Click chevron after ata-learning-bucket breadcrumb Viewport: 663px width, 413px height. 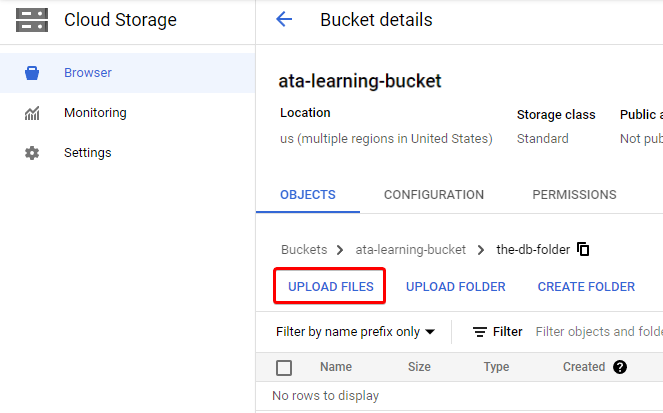coord(481,250)
